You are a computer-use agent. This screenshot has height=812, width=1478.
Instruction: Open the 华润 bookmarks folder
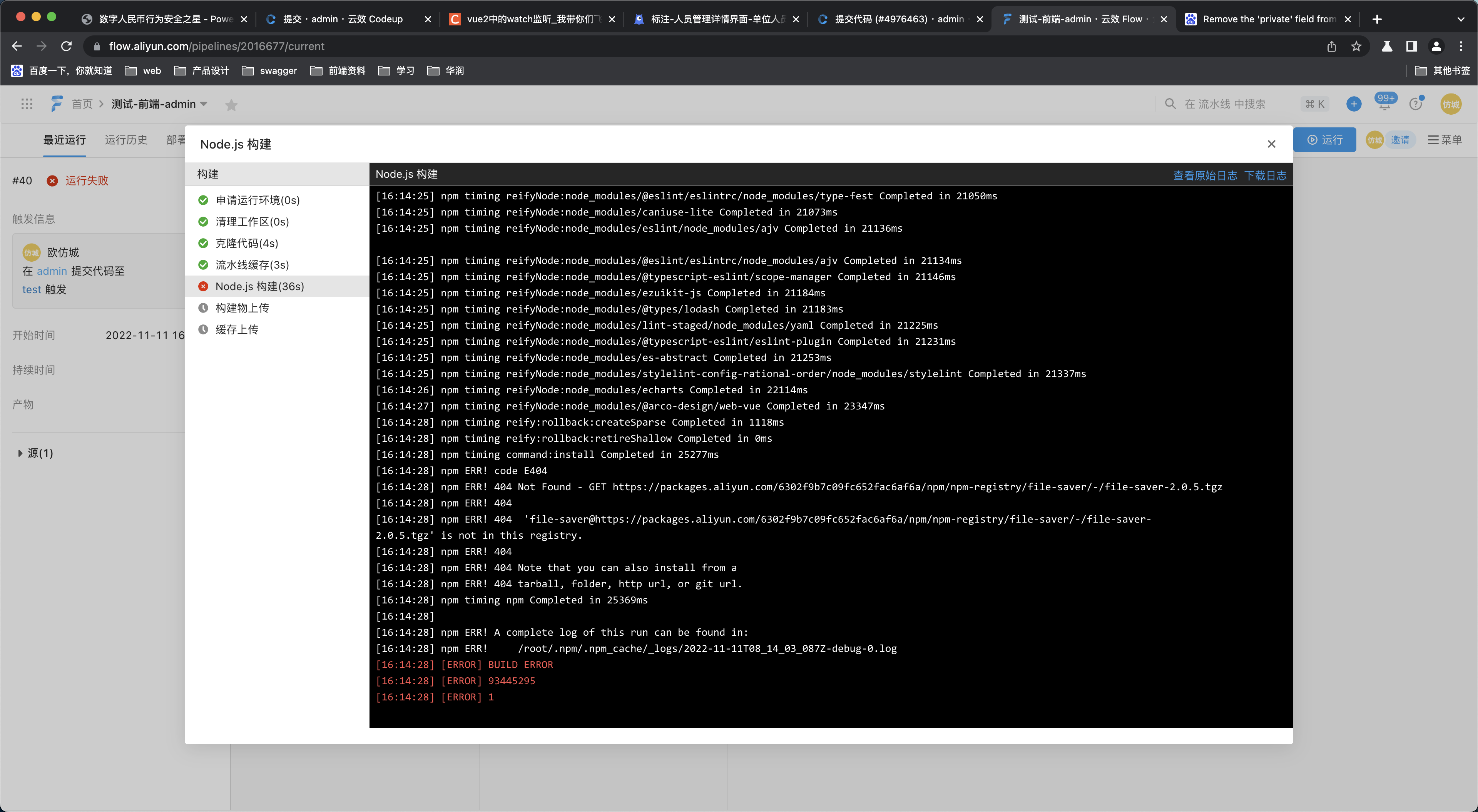(445, 70)
